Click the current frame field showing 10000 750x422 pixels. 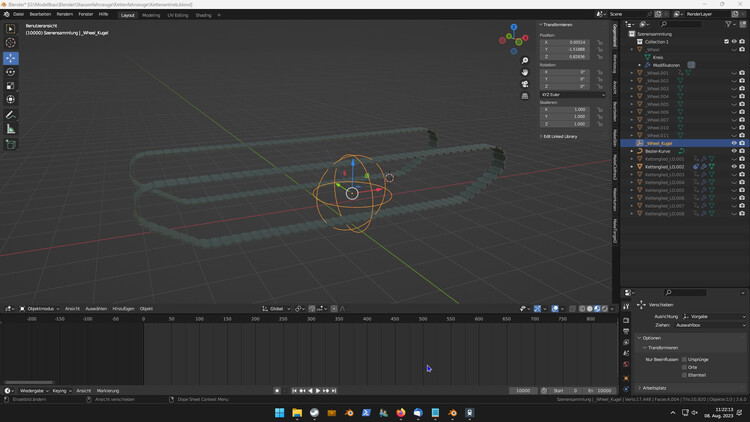click(523, 391)
